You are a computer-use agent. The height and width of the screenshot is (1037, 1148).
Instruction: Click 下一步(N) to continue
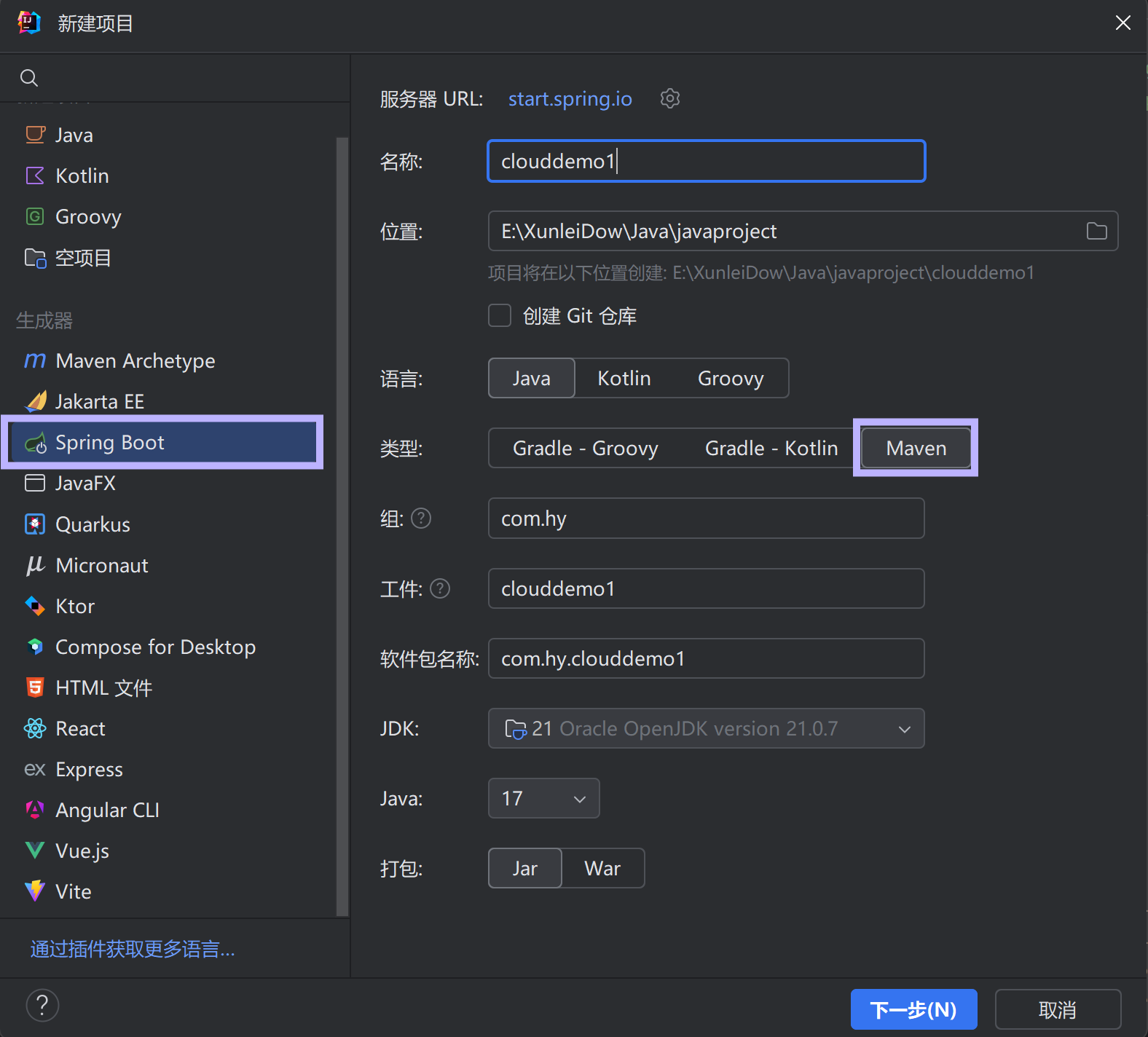click(x=914, y=1009)
